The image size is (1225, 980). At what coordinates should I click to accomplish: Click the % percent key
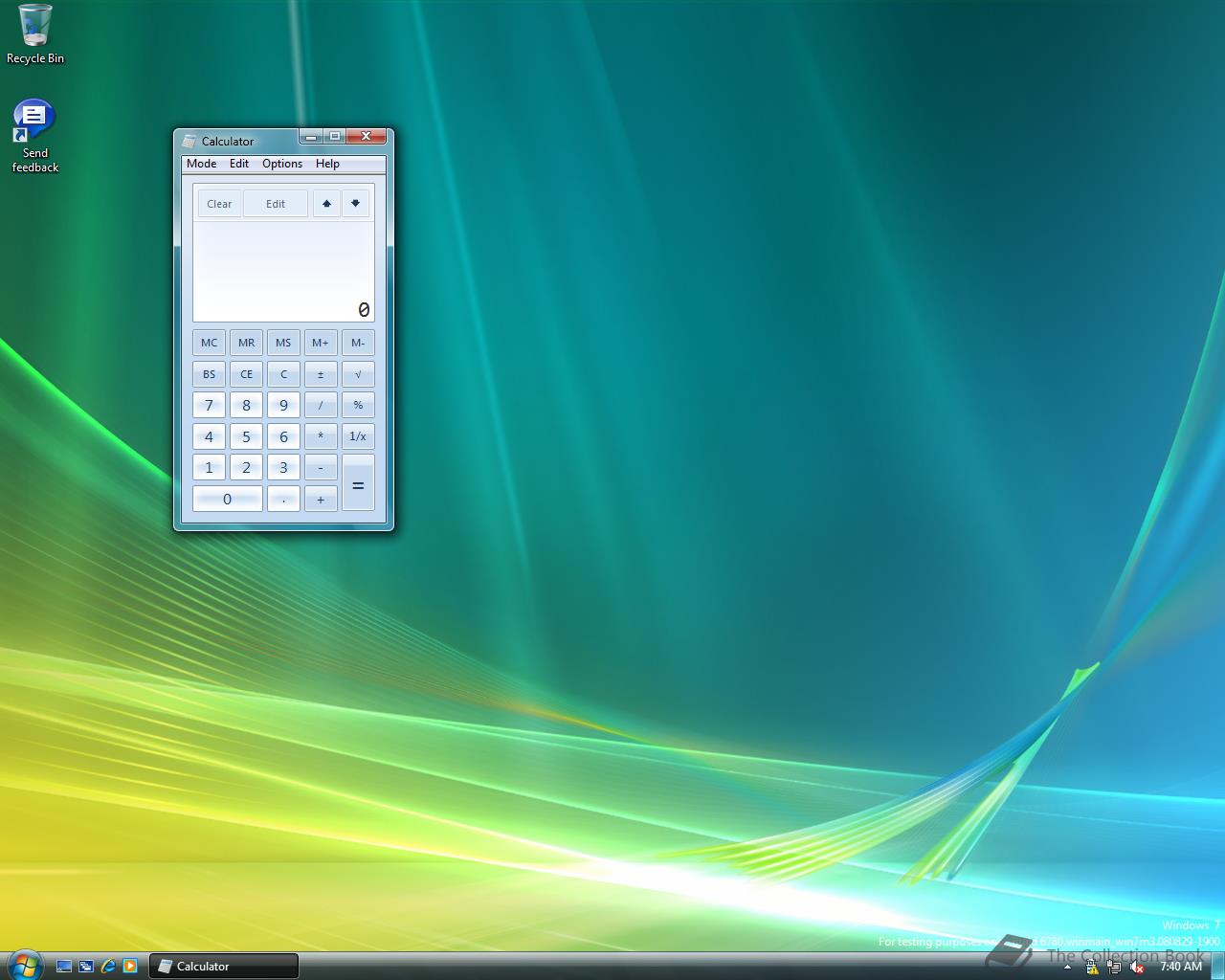358,406
